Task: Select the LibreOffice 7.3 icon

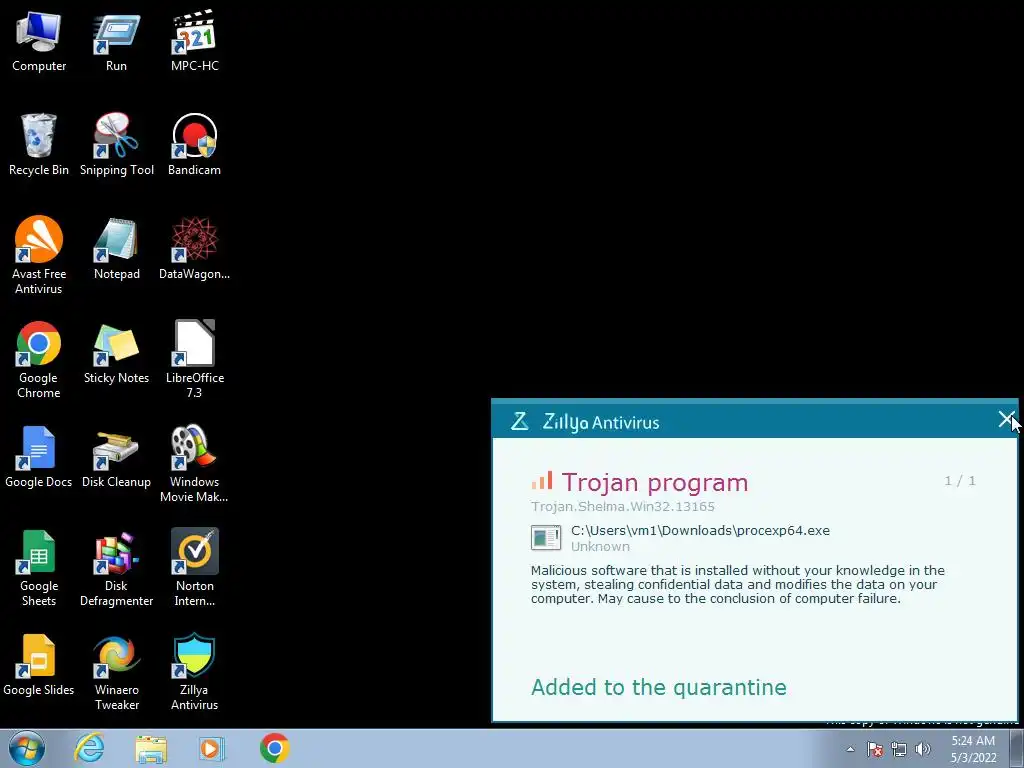Action: (x=194, y=360)
